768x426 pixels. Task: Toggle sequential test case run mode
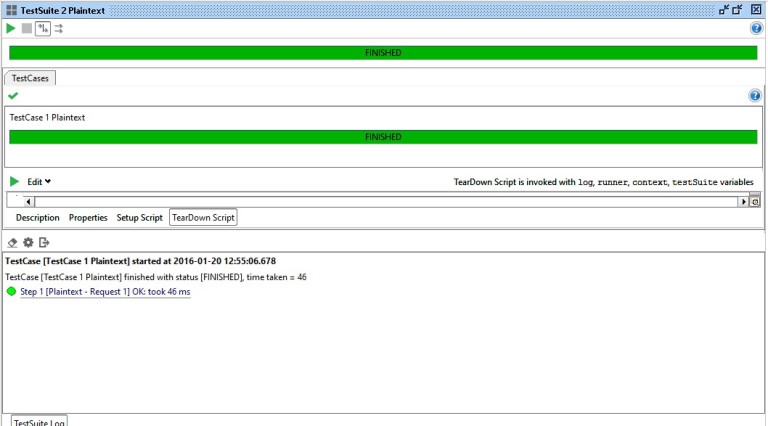point(43,28)
